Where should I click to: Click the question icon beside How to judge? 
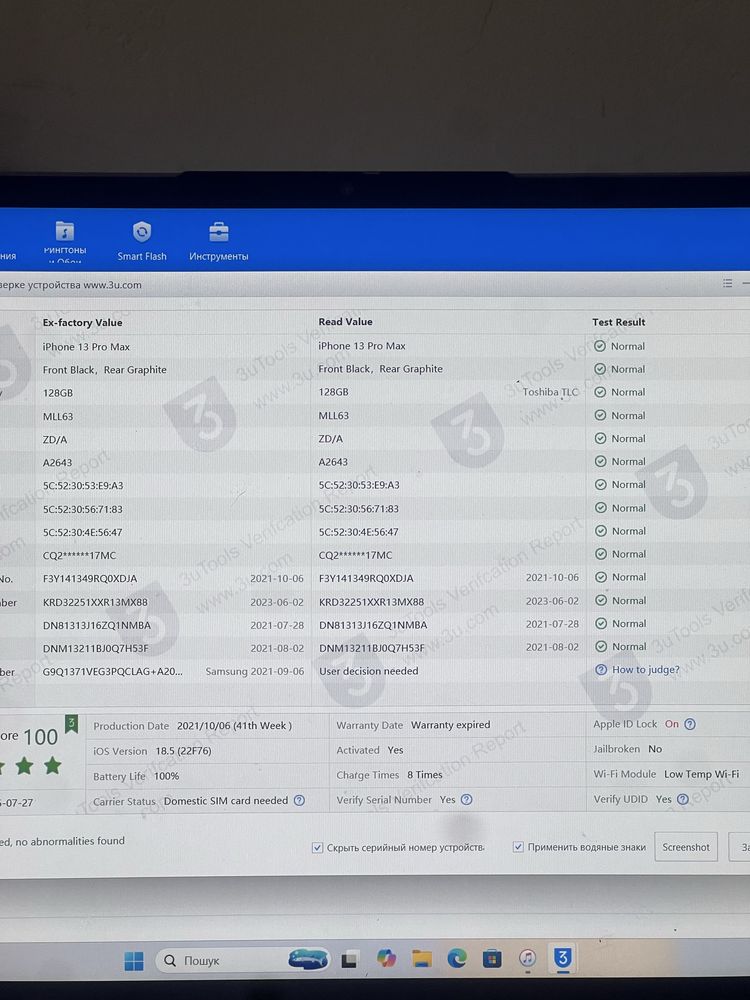[x=601, y=670]
